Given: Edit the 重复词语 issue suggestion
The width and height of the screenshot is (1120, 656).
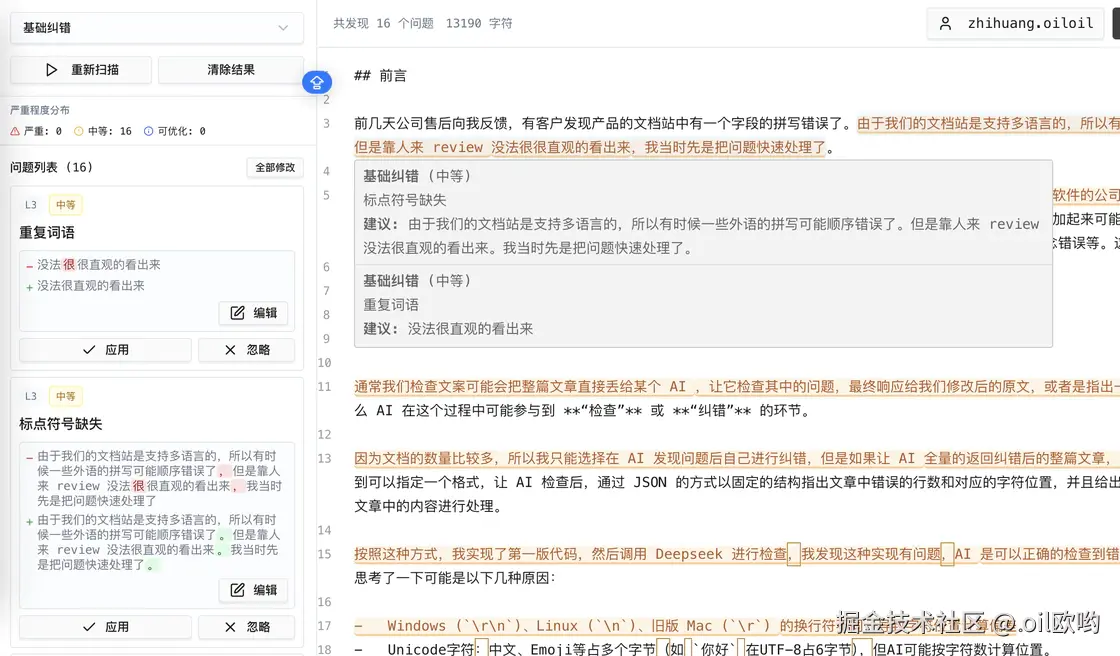Looking at the screenshot, I should [254, 313].
